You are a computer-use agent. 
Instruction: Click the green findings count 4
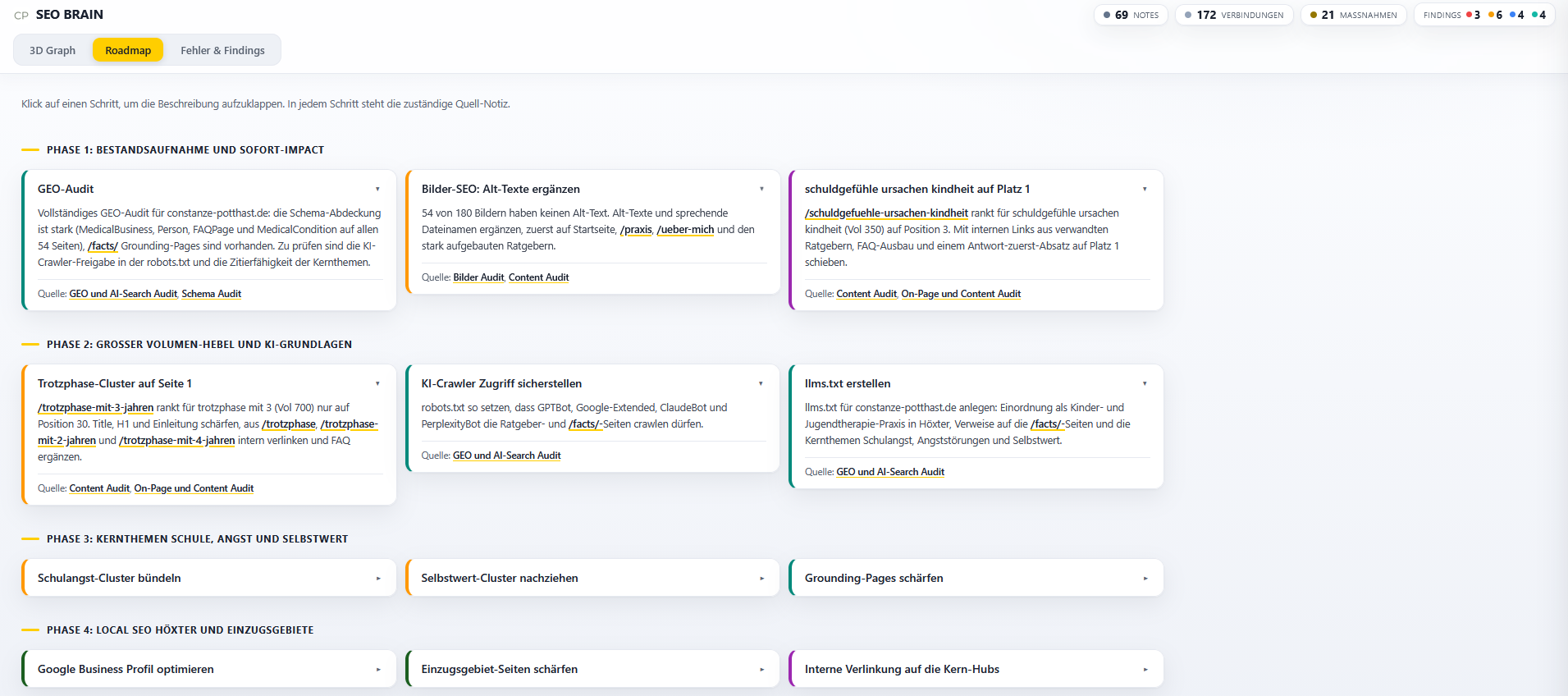(x=1539, y=15)
